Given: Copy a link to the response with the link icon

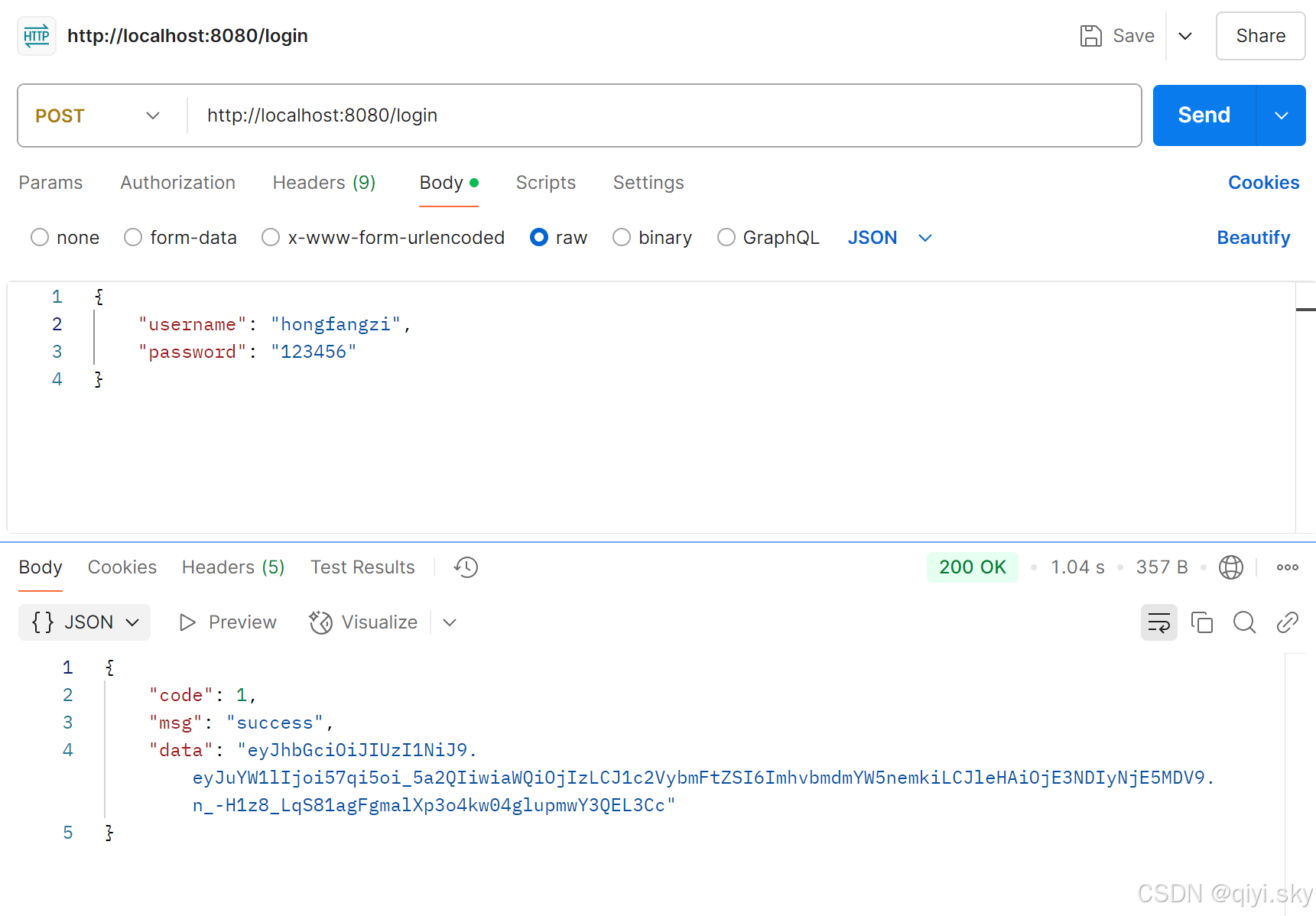Looking at the screenshot, I should 1287,622.
